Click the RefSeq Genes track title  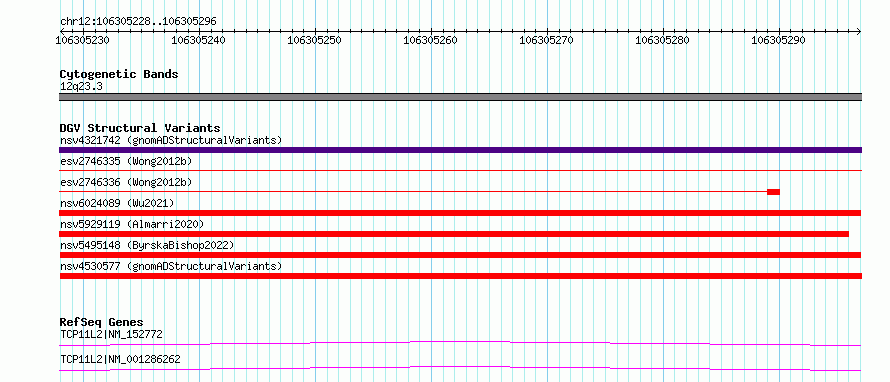(x=102, y=322)
